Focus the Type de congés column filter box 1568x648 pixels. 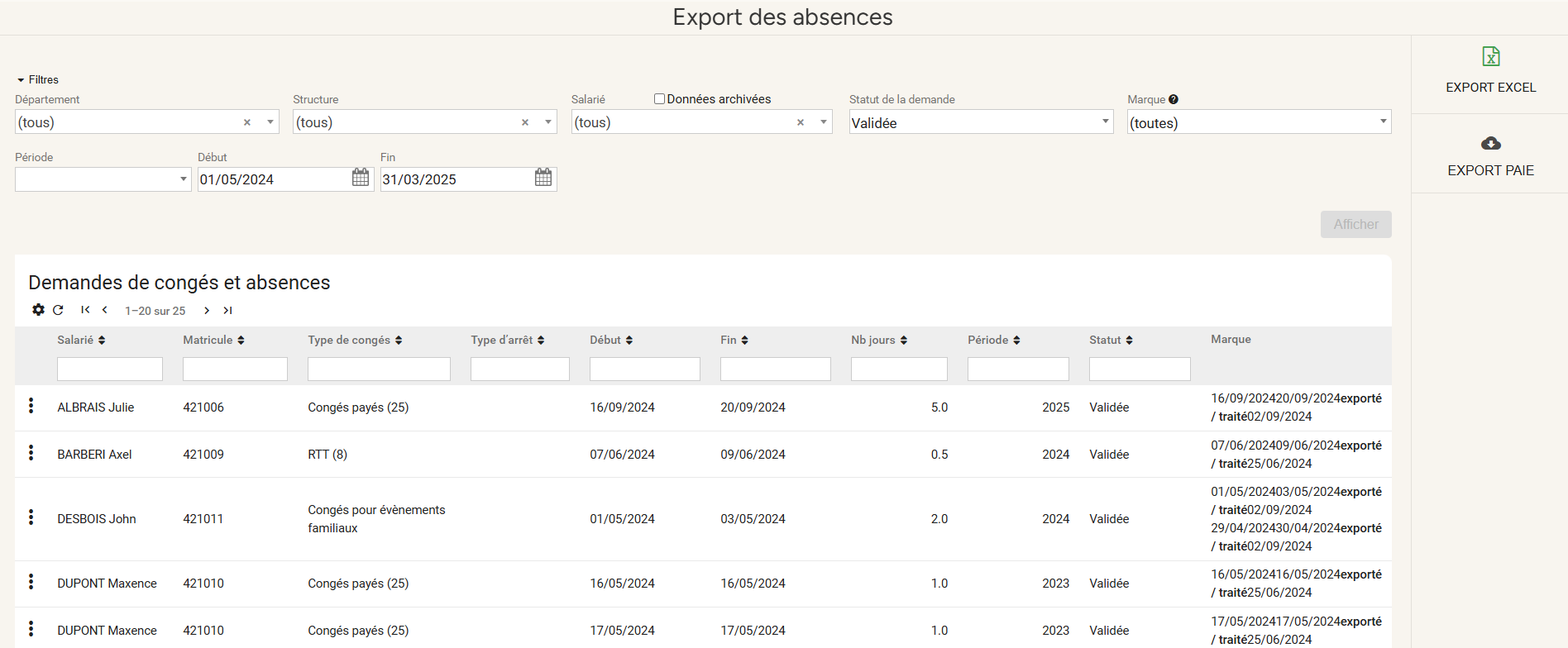coord(379,369)
